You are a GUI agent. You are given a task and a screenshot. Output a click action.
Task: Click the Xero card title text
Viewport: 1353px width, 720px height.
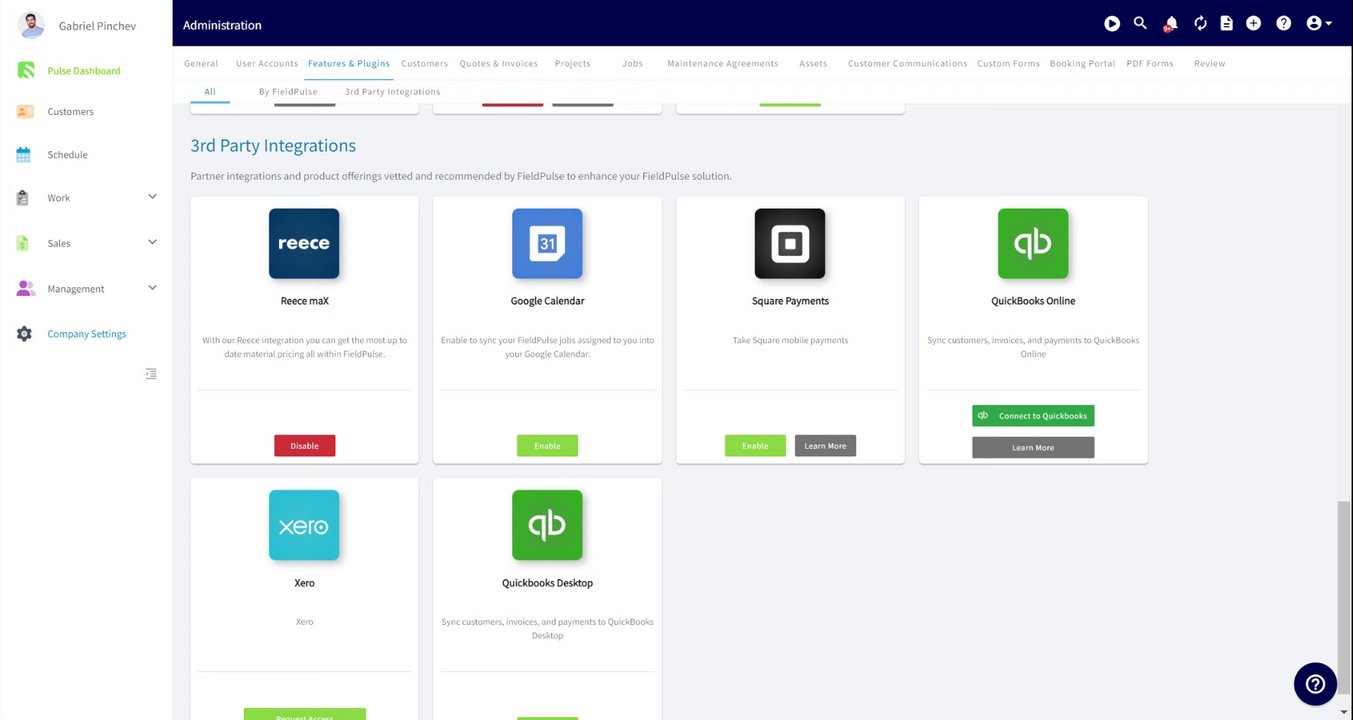coord(304,582)
